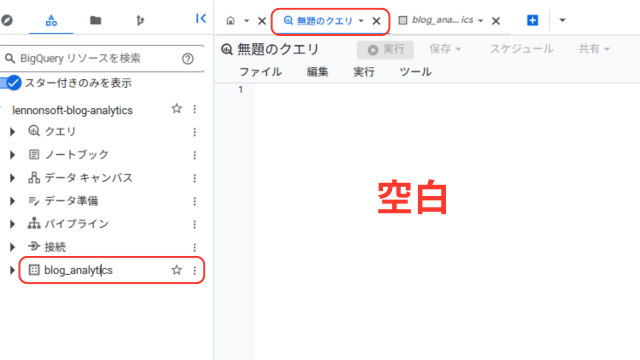
Task: Expand the ノートブック tree node
Action: coord(12,155)
